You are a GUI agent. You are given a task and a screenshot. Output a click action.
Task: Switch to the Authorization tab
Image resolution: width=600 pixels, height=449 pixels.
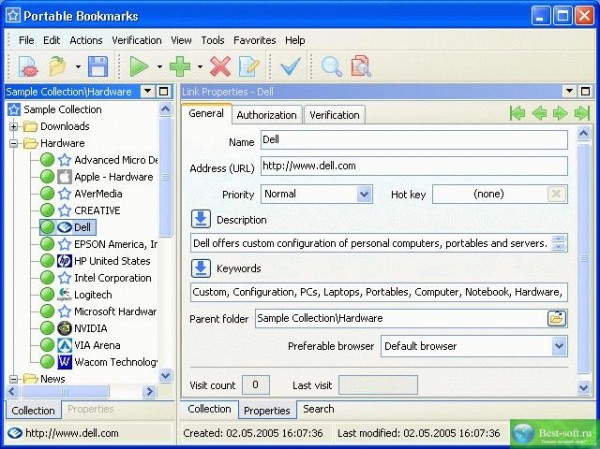point(266,115)
